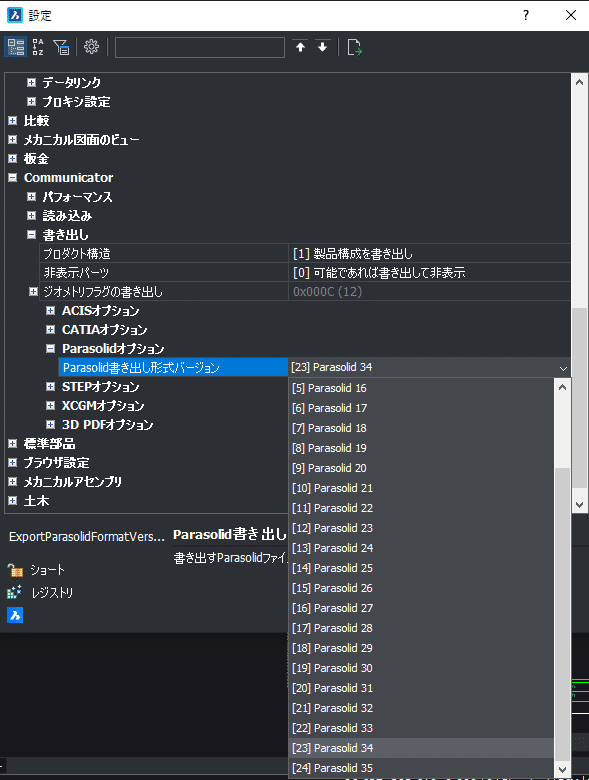This screenshot has width=589, height=780.
Task: Go to previous search result arrow
Action: [x=300, y=47]
